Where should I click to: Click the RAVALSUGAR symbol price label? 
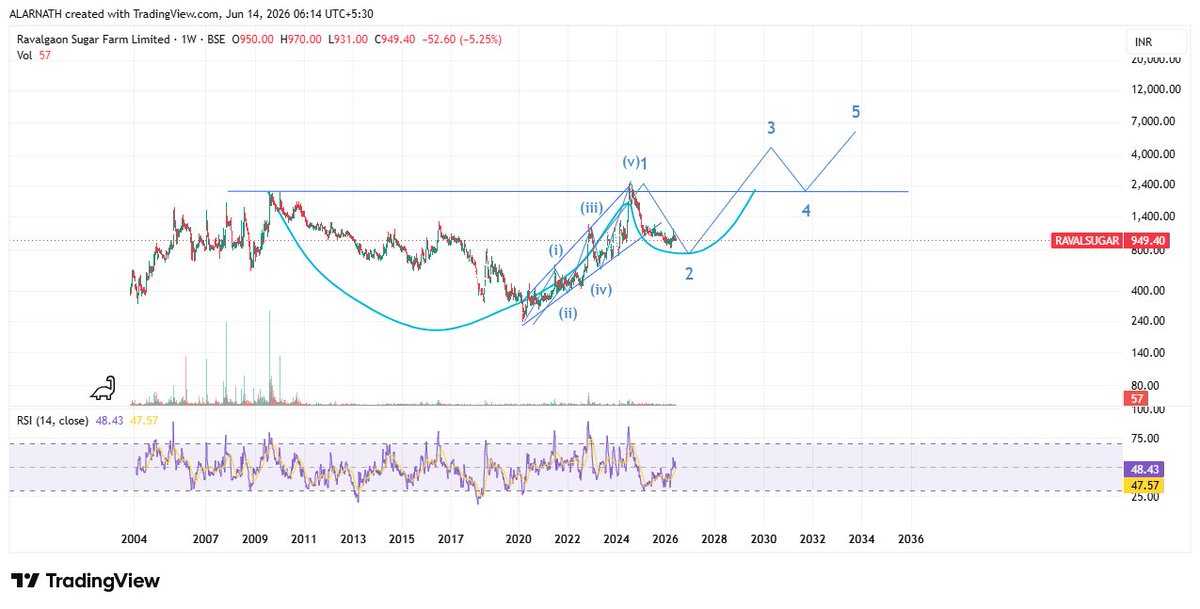[x=1089, y=241]
